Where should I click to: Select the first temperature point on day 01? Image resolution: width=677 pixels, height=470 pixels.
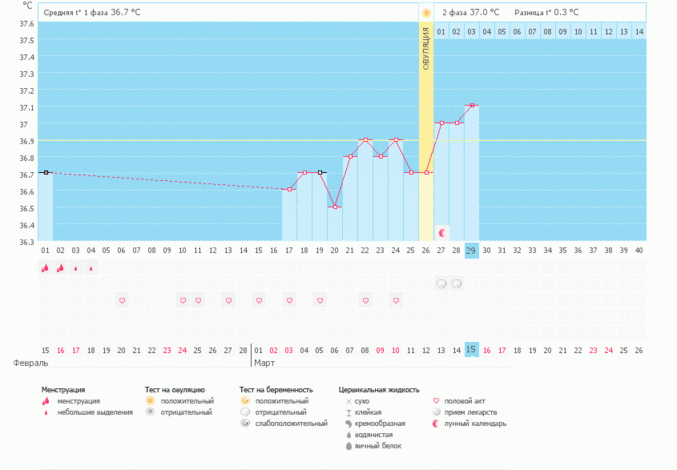[x=45, y=173]
